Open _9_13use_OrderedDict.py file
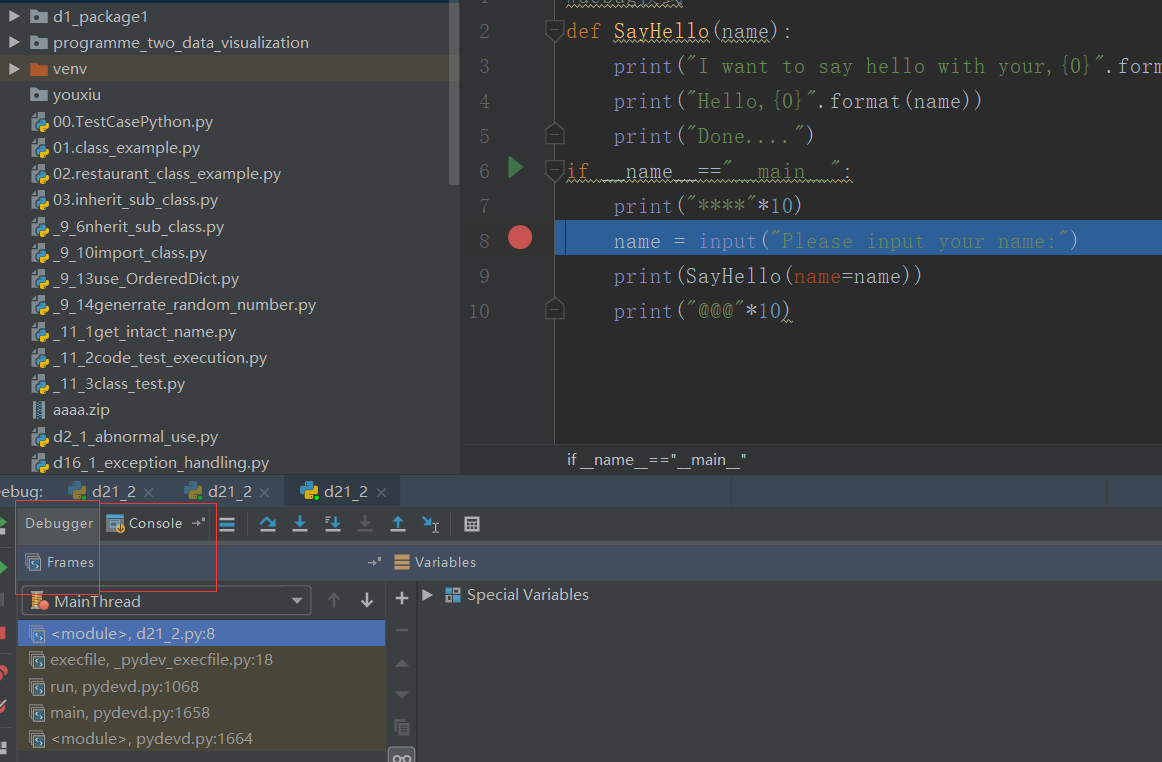 (136, 279)
